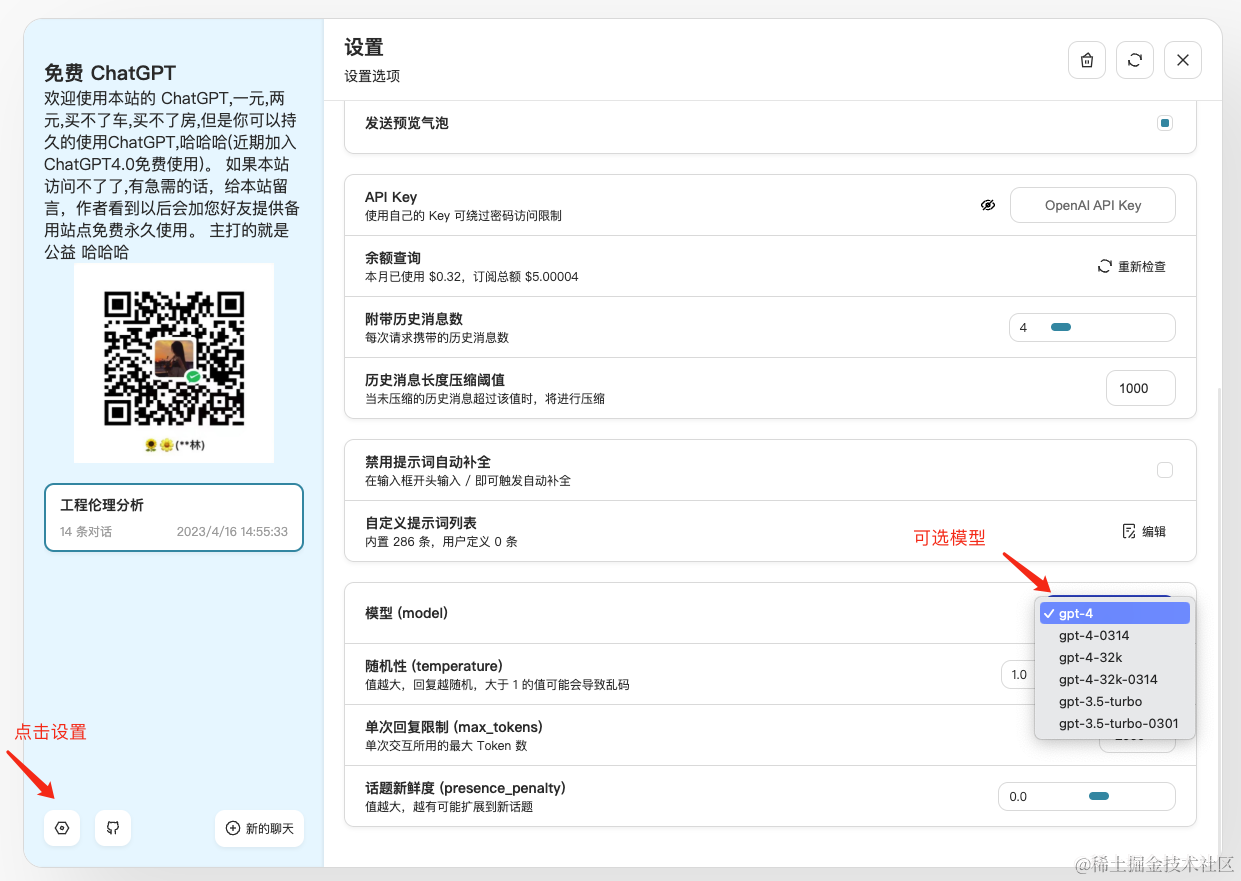
Task: Click 重新检查 to recheck balance
Action: (x=1132, y=266)
